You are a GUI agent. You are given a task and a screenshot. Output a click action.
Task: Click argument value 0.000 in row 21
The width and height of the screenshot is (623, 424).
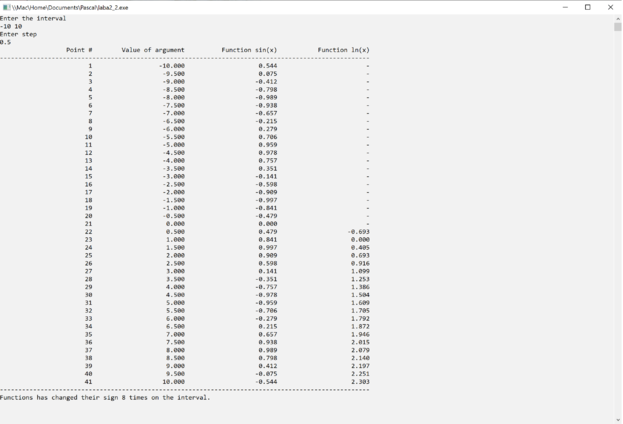[x=175, y=224]
